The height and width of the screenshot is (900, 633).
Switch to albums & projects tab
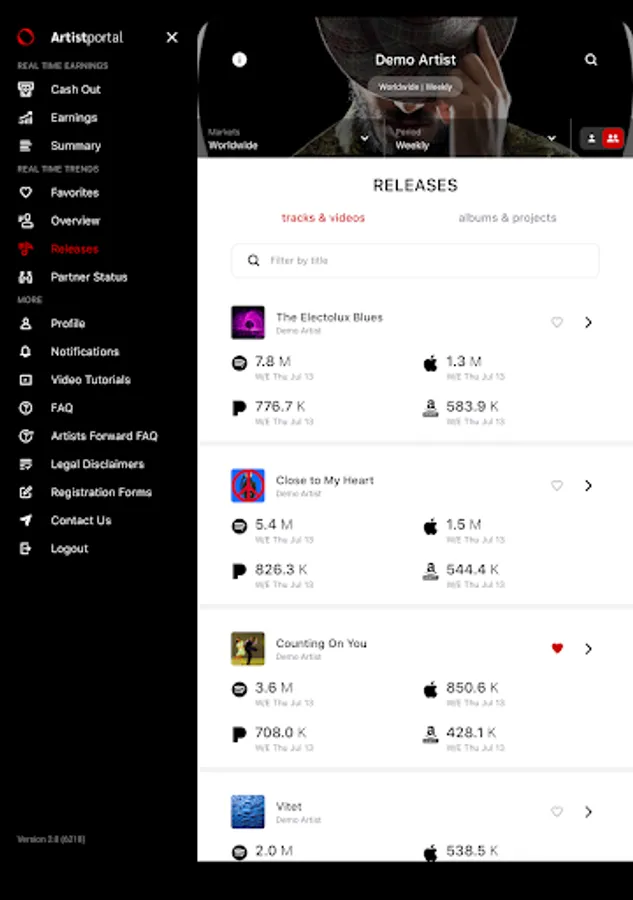[507, 218]
